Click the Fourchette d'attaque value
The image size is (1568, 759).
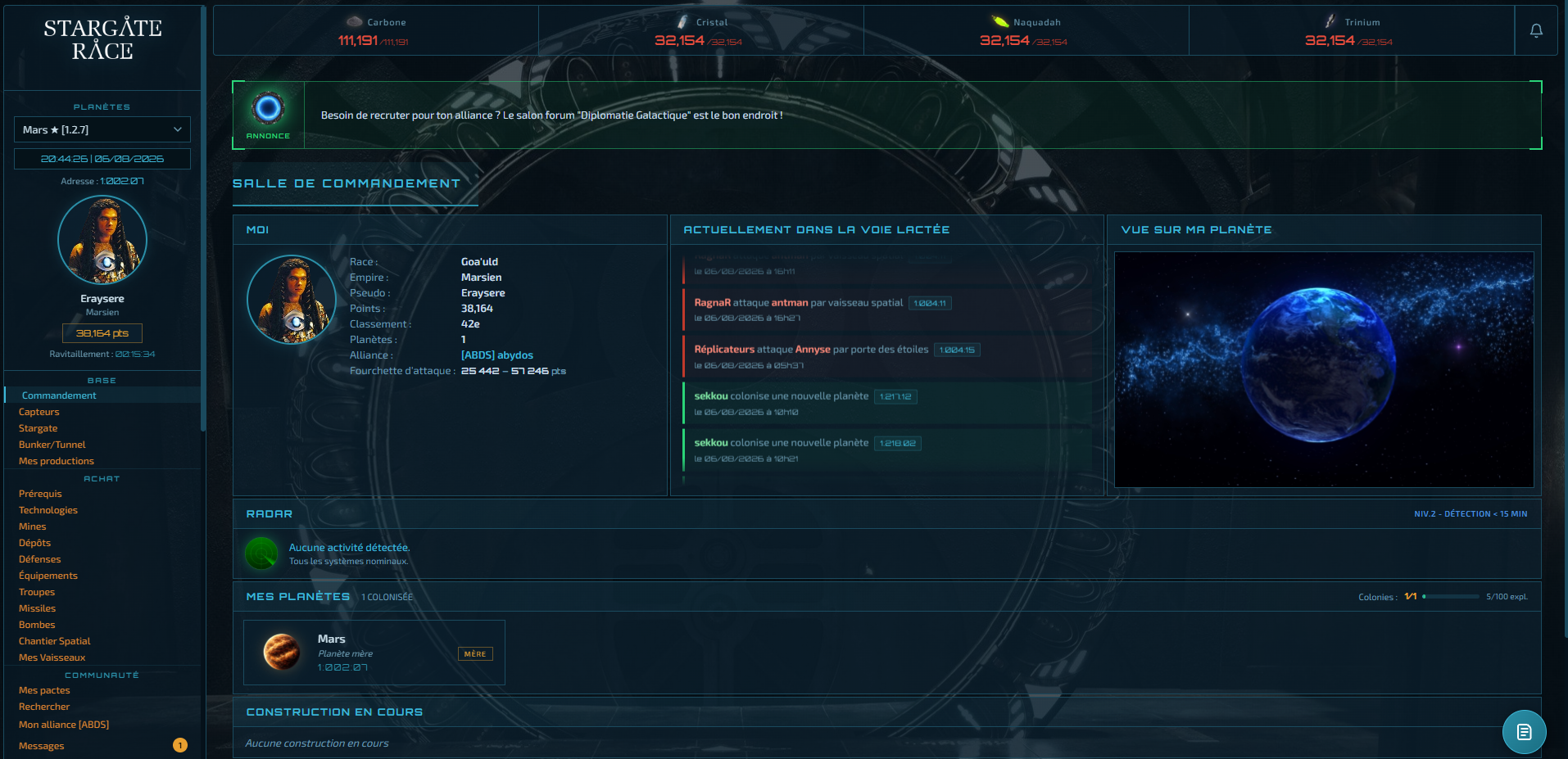click(514, 371)
